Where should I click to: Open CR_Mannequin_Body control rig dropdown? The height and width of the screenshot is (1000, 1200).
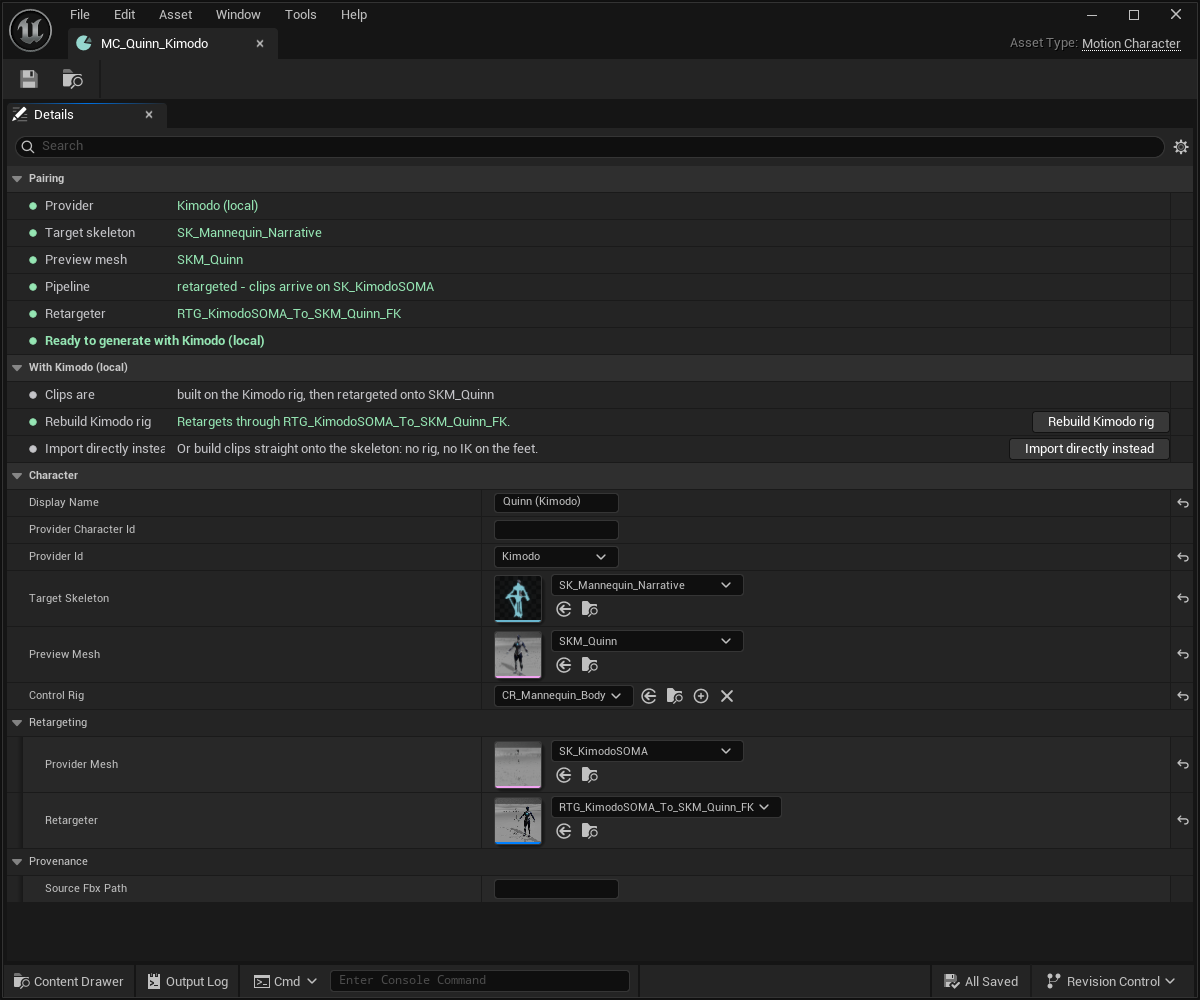point(563,696)
